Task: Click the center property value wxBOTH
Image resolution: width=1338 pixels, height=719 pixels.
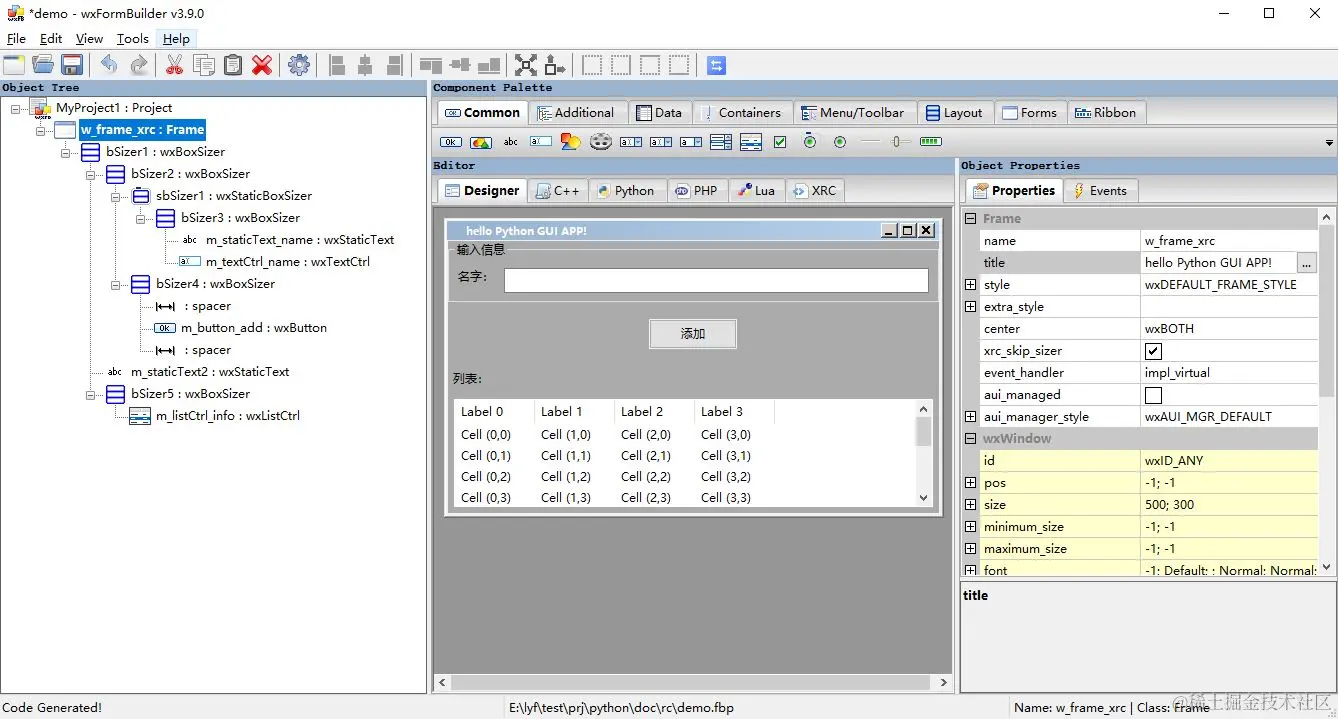Action: pyautogui.click(x=1229, y=329)
